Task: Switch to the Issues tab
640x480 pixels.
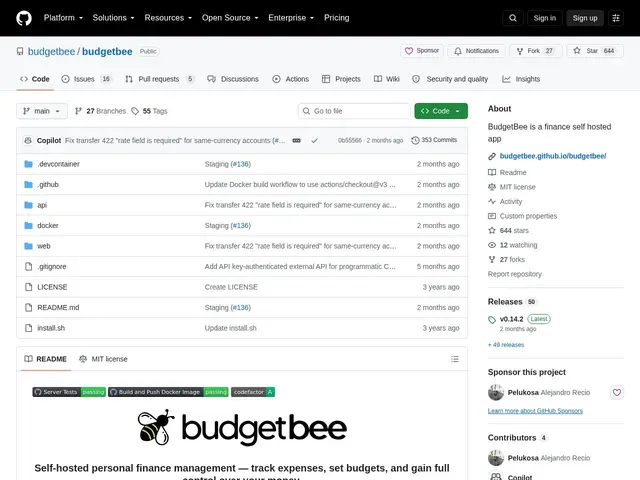Action: pos(87,79)
